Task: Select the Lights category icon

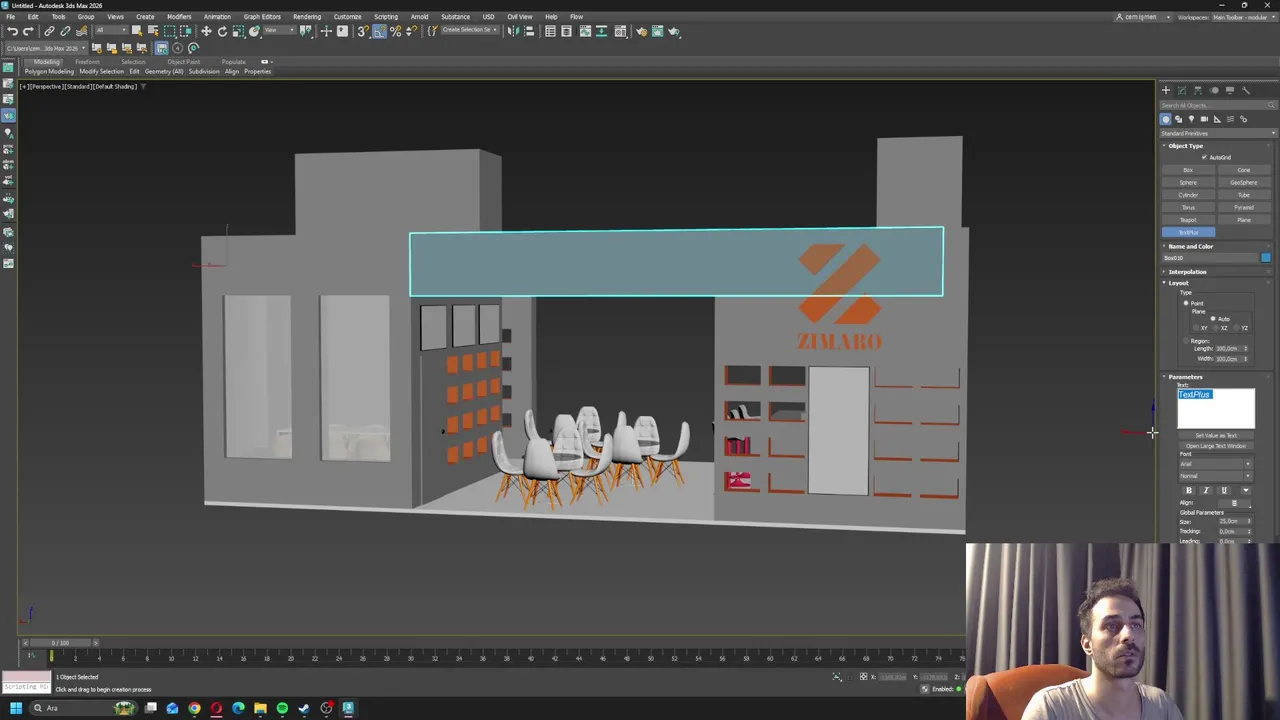Action: point(1191,119)
